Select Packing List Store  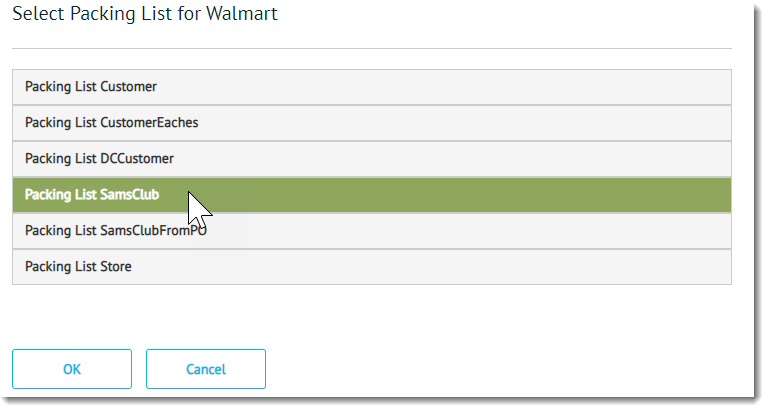tap(371, 267)
